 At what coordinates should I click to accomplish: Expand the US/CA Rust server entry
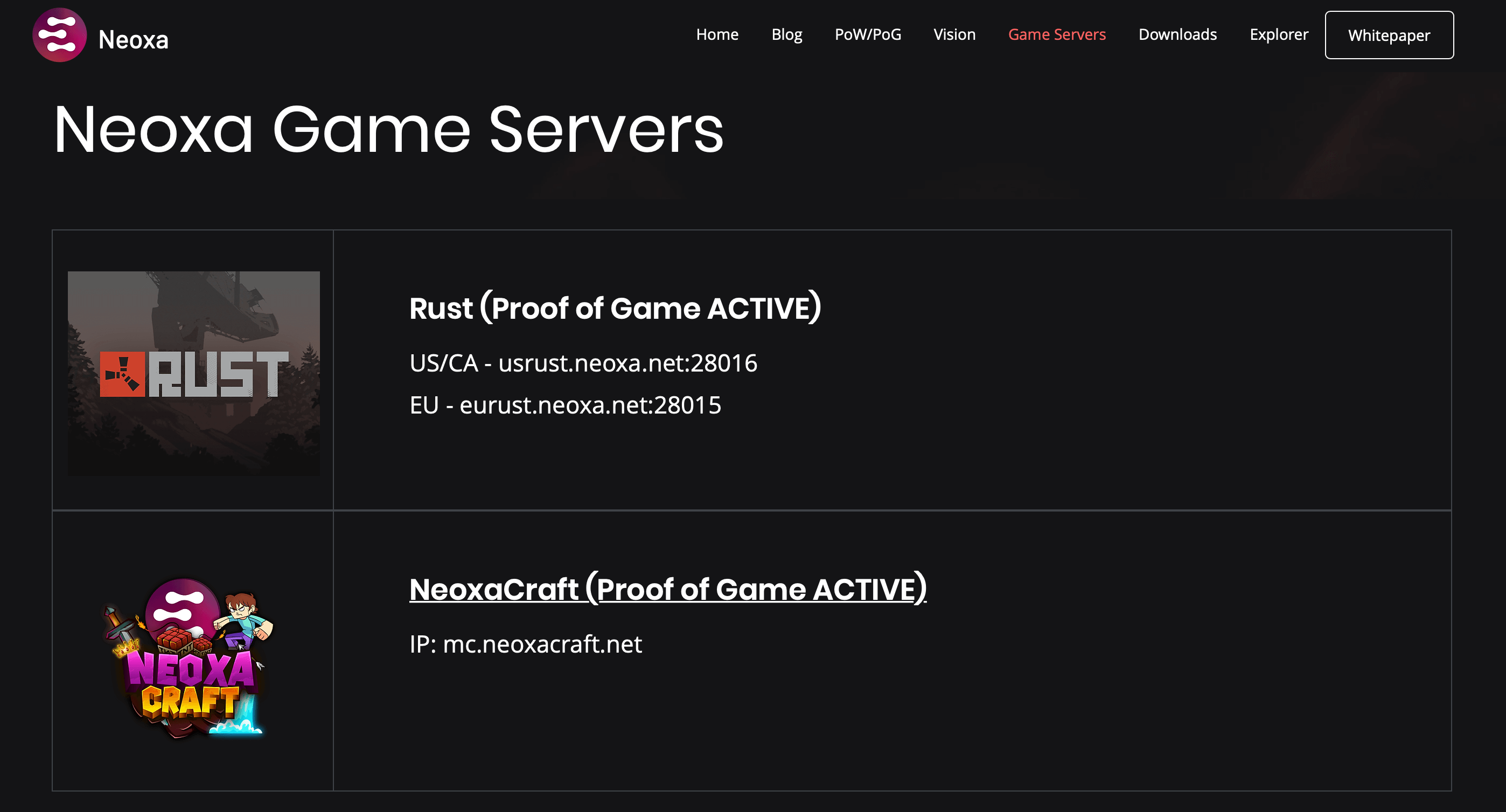(x=583, y=363)
